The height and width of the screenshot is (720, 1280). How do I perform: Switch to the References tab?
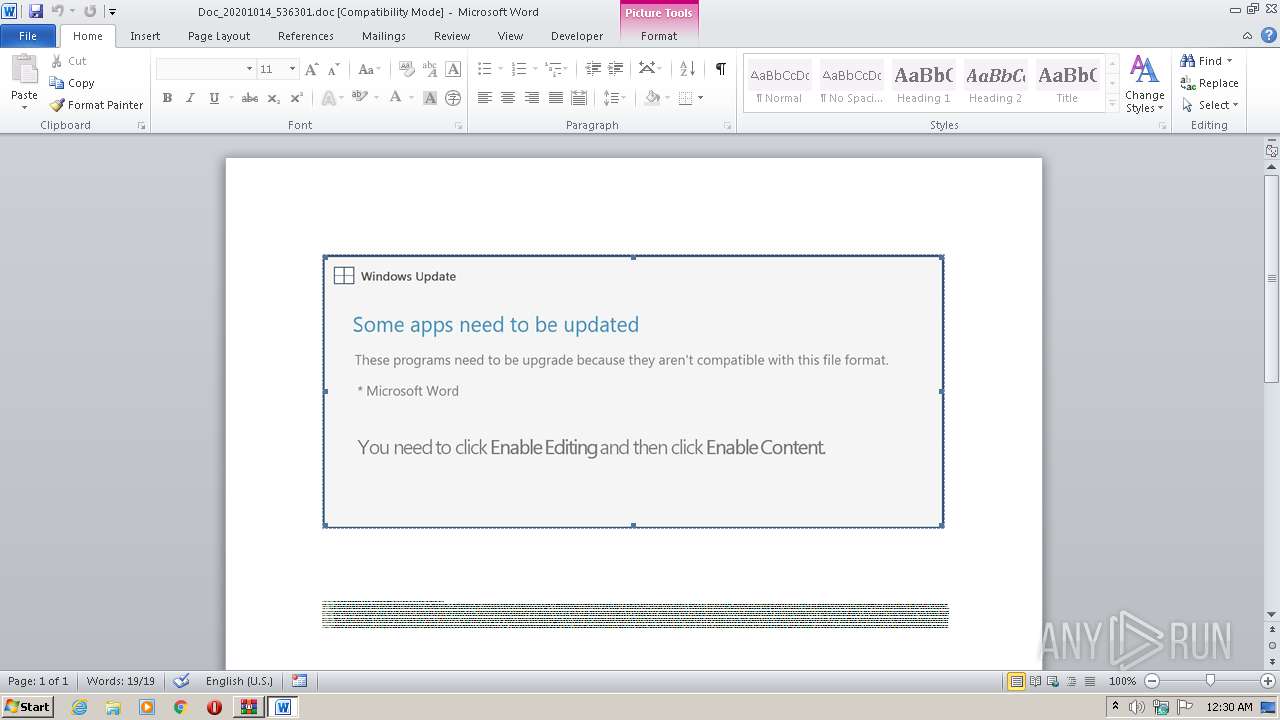click(306, 36)
